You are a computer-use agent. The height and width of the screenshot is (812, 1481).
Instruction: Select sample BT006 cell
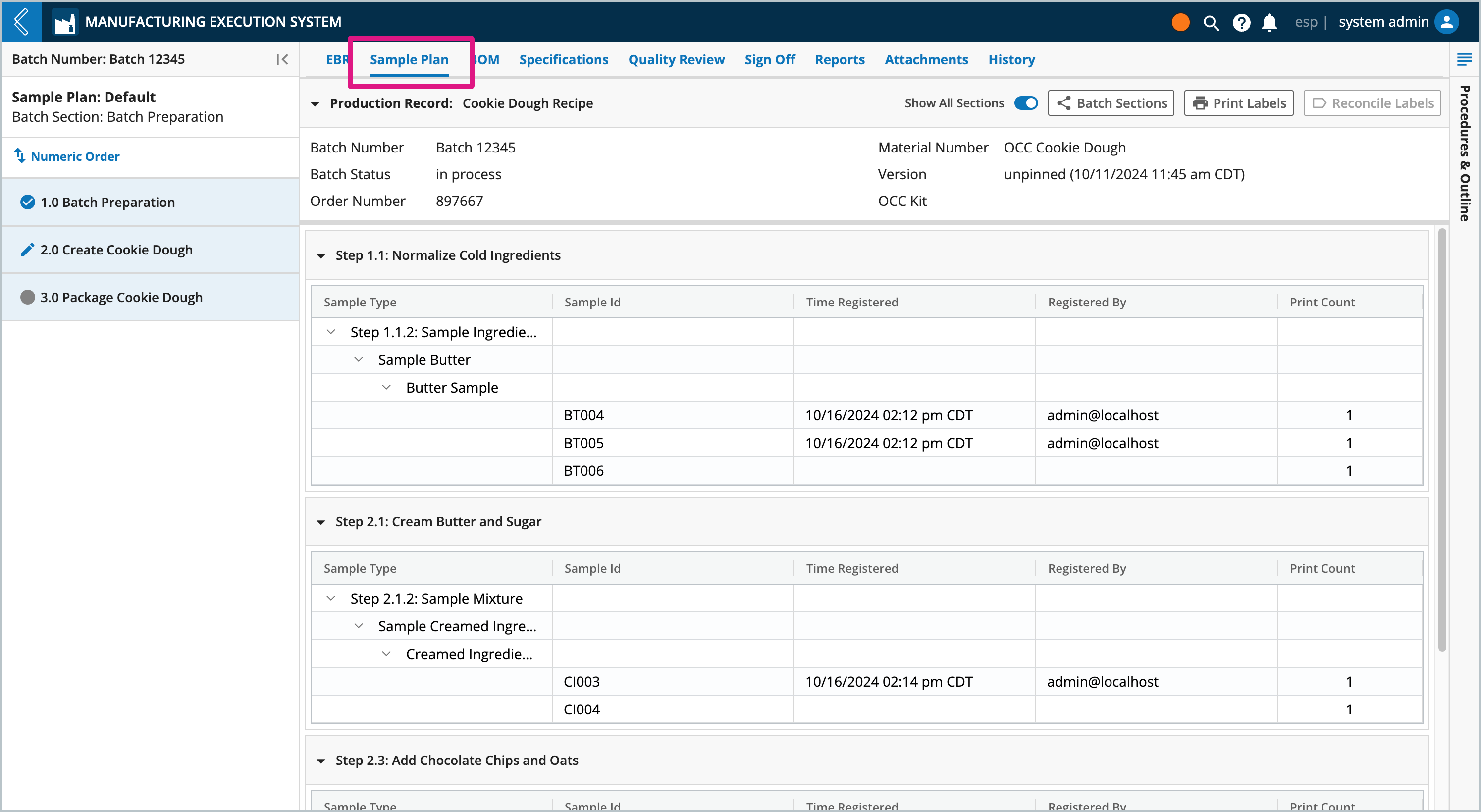point(673,470)
